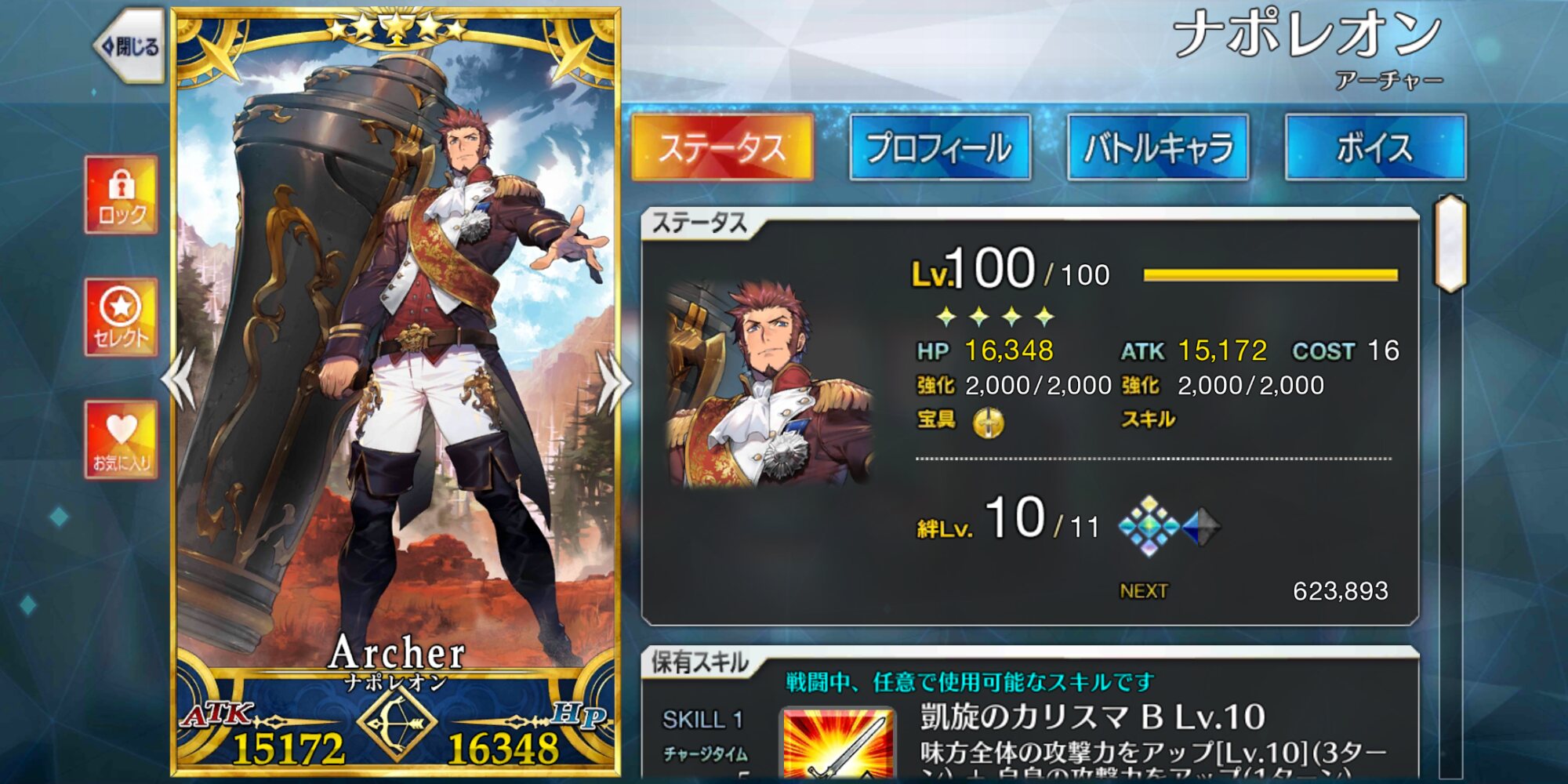Click Napoleon's portrait thumbnail in status panel
Viewport: 1568px width, 784px height.
(768, 384)
